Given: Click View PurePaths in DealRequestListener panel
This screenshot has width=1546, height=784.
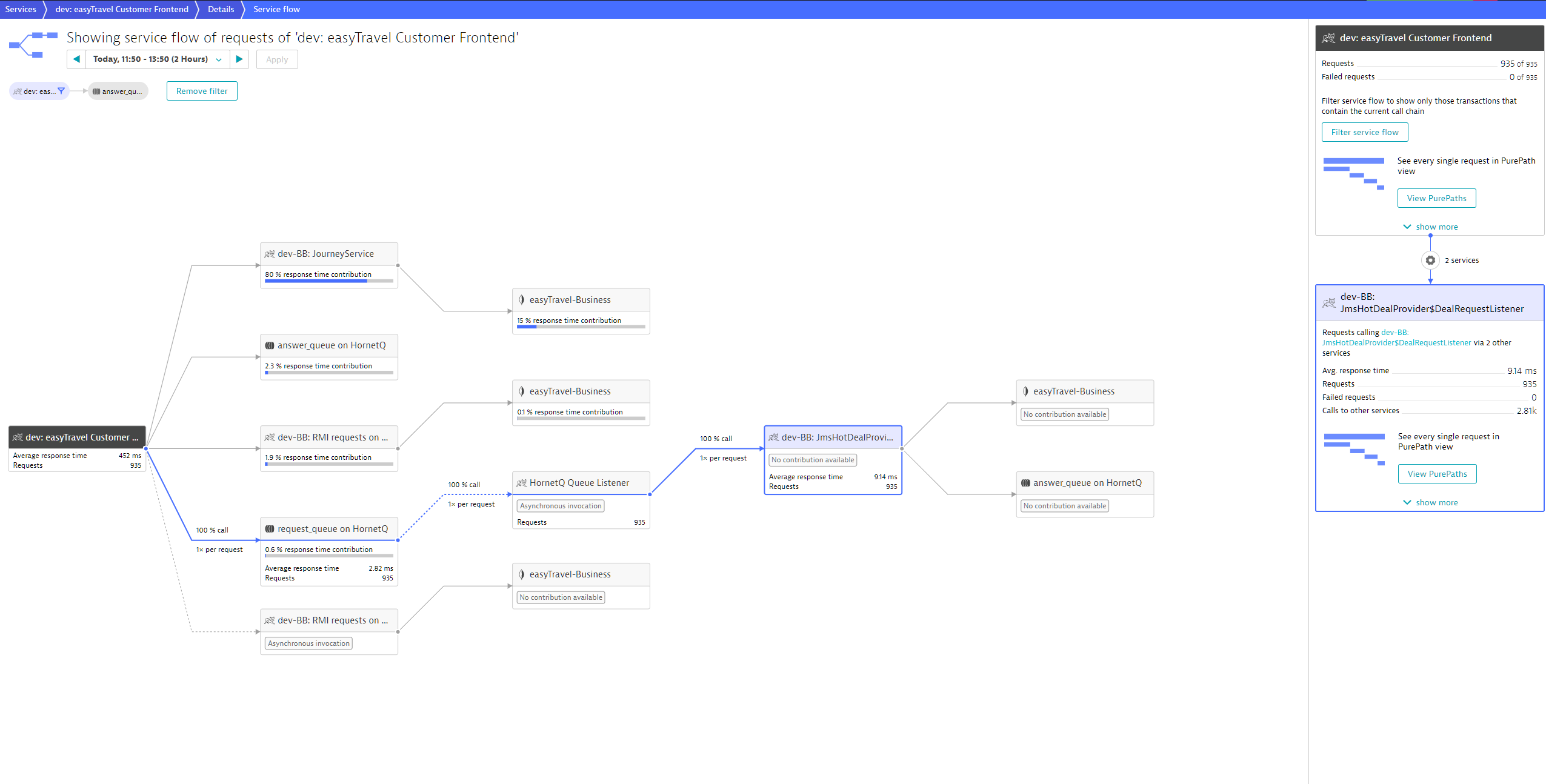Looking at the screenshot, I should click(1438, 474).
